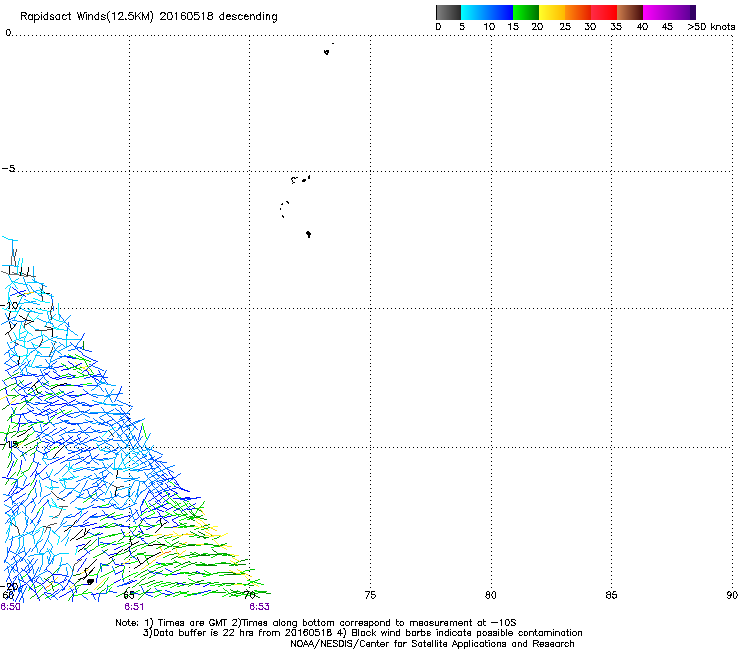This screenshot has width=740, height=650.
Task: Click the '>50 knots' legend label
Action: tap(711, 26)
